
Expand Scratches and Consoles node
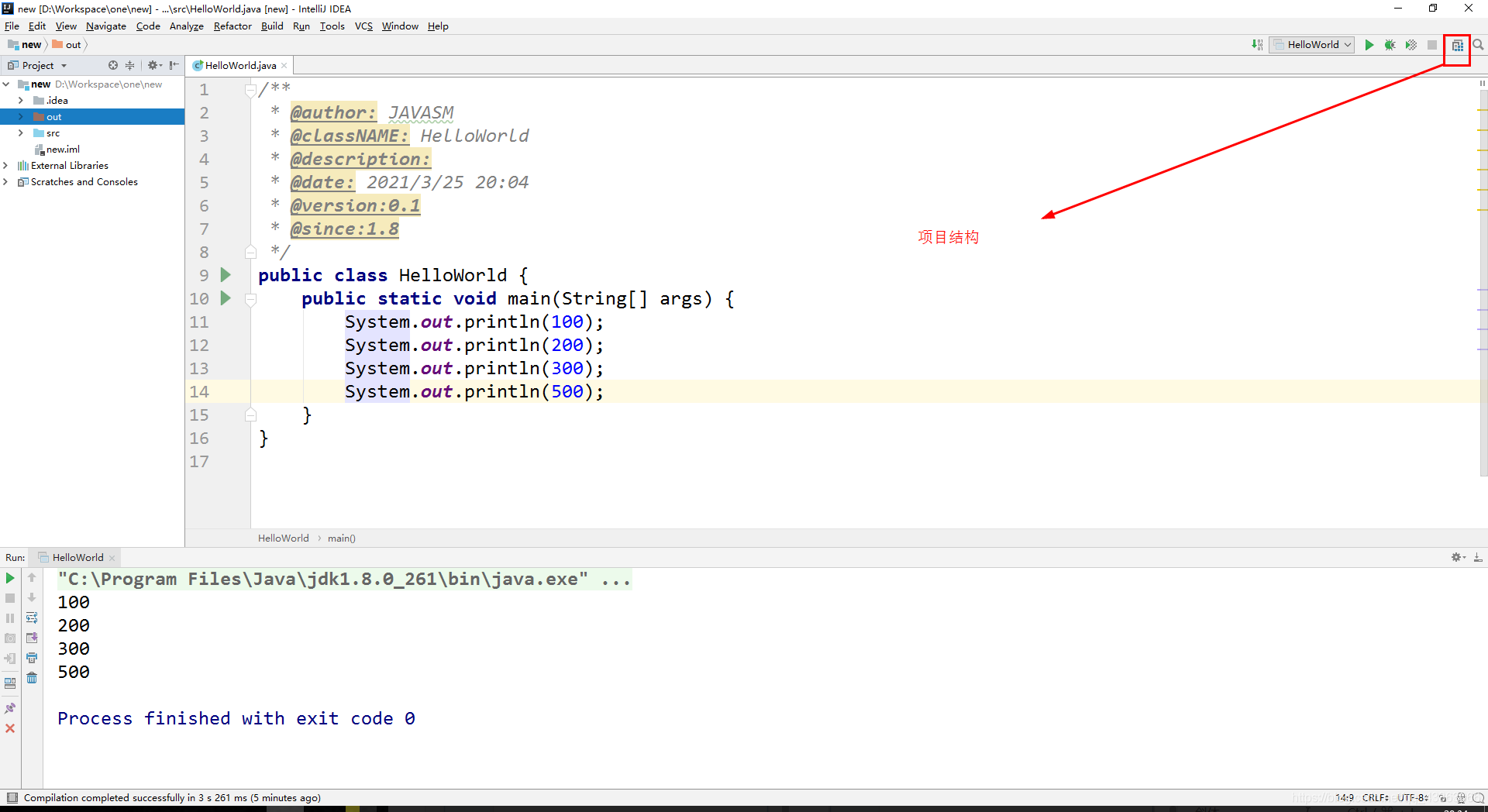click(x=7, y=181)
